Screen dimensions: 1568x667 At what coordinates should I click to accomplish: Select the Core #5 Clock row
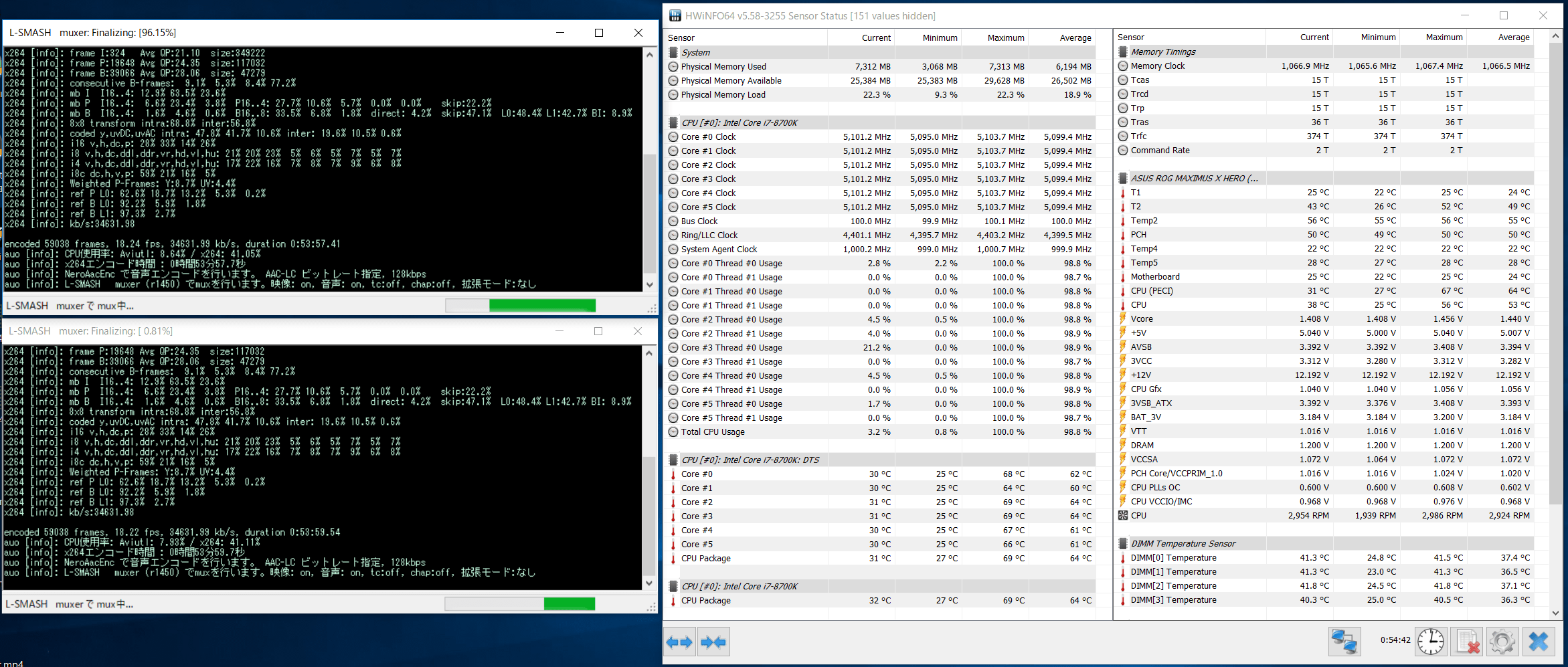881,207
